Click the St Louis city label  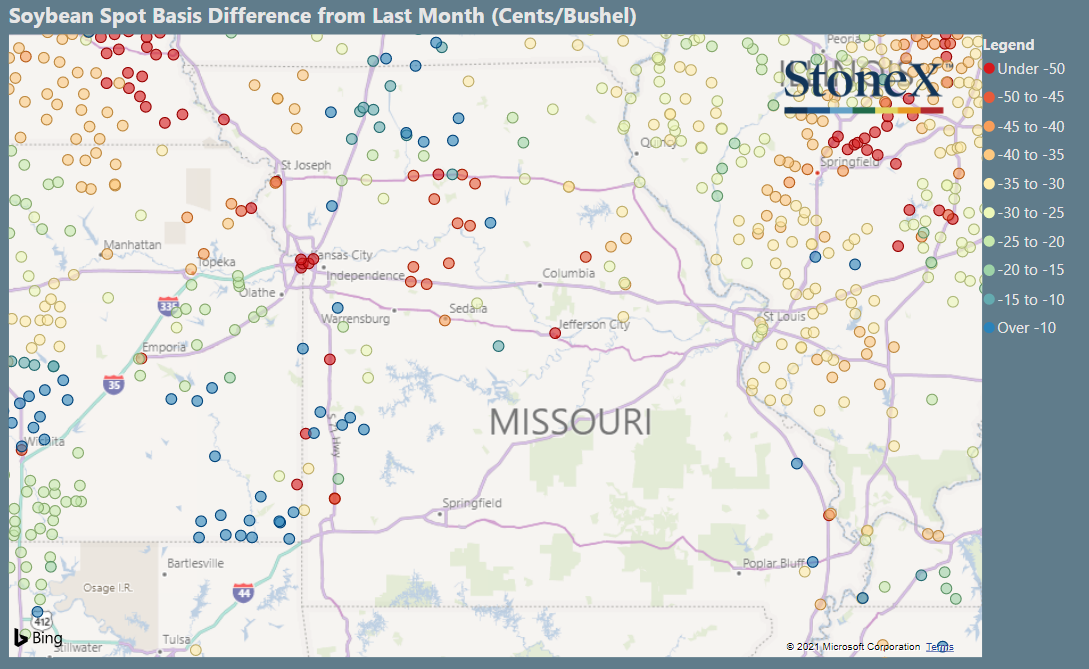click(x=784, y=317)
